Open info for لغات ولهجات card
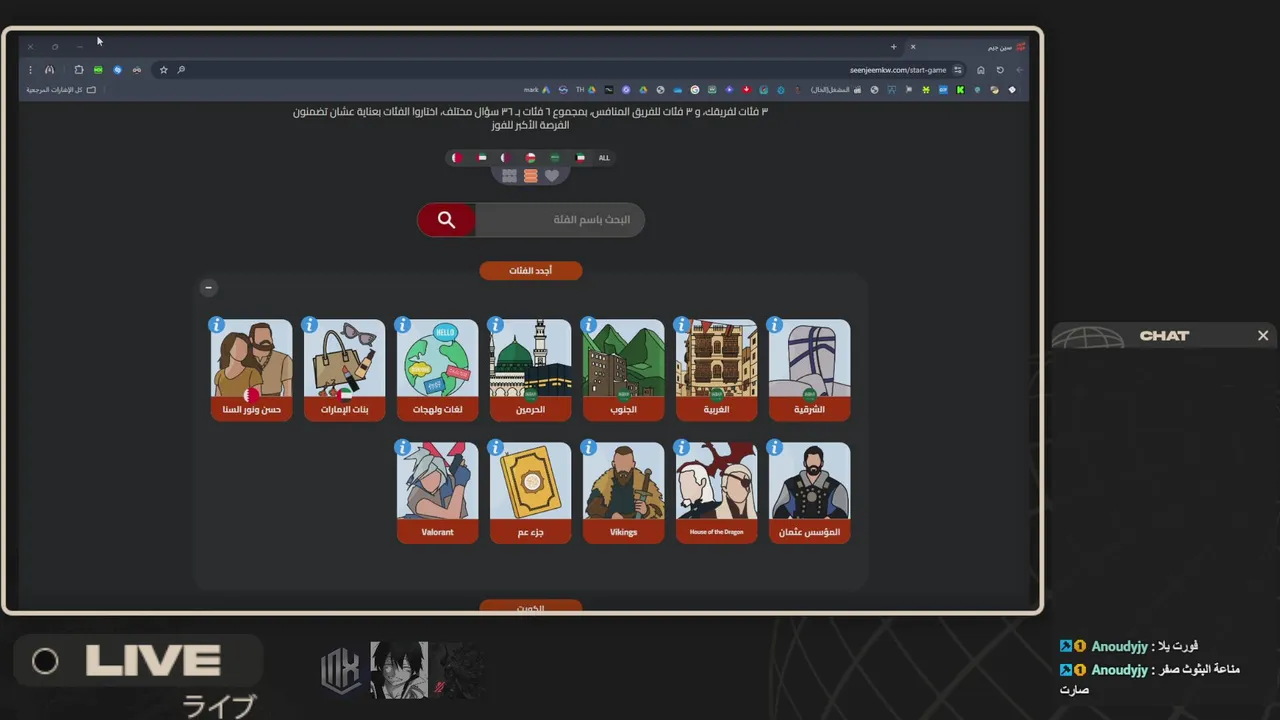Screen dimensions: 1280x720 pos(402,325)
